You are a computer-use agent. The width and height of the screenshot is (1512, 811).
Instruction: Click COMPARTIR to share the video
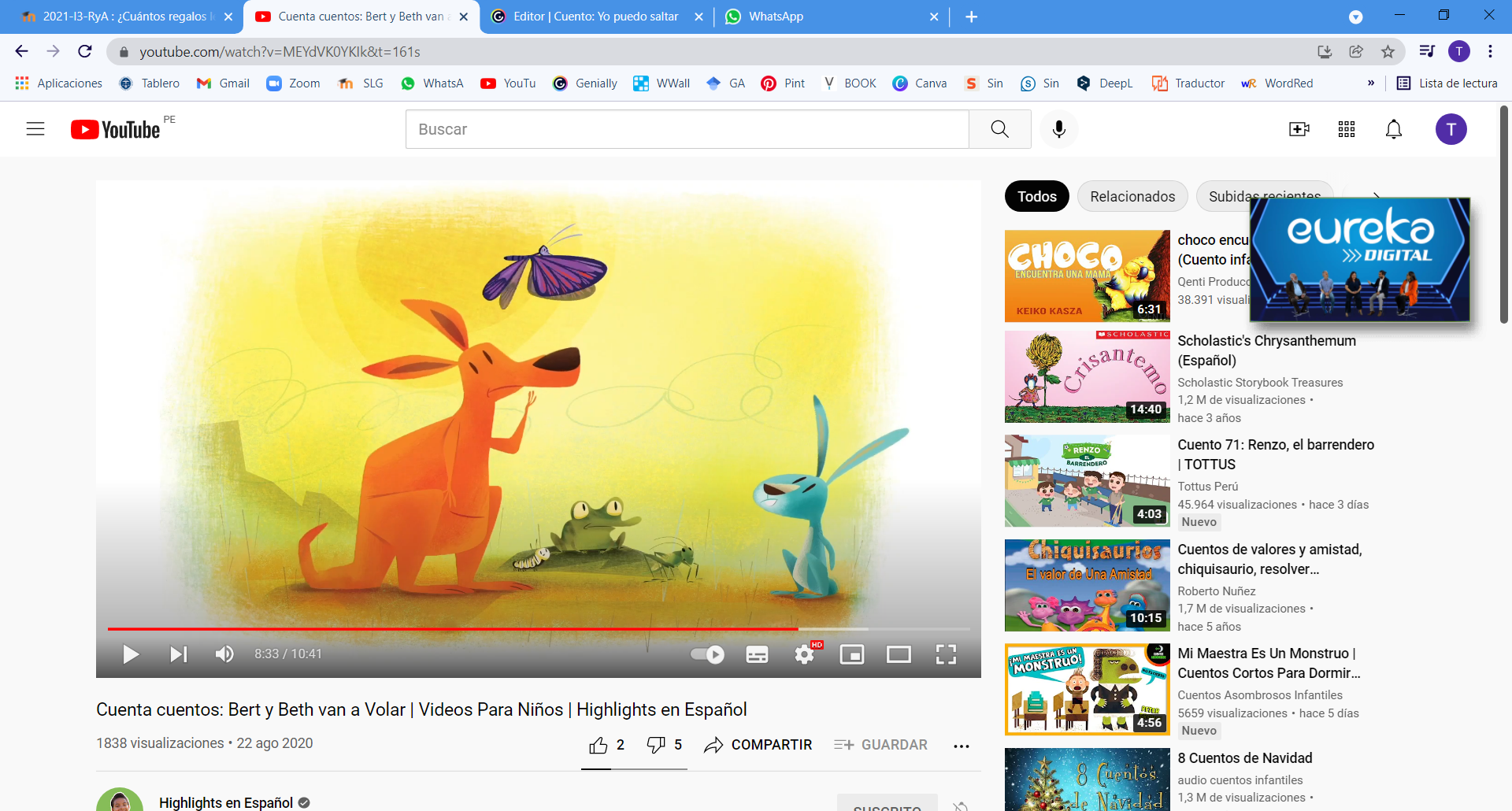(758, 745)
